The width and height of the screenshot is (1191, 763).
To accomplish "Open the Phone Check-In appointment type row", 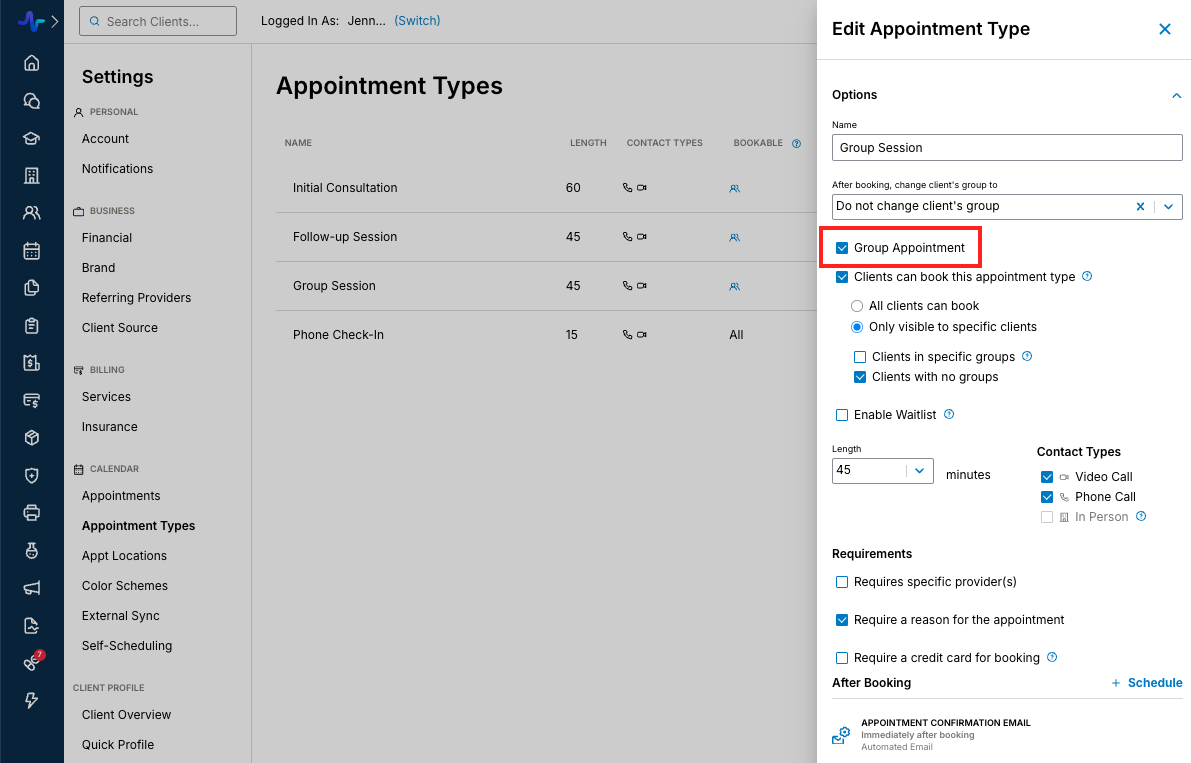I will [546, 335].
